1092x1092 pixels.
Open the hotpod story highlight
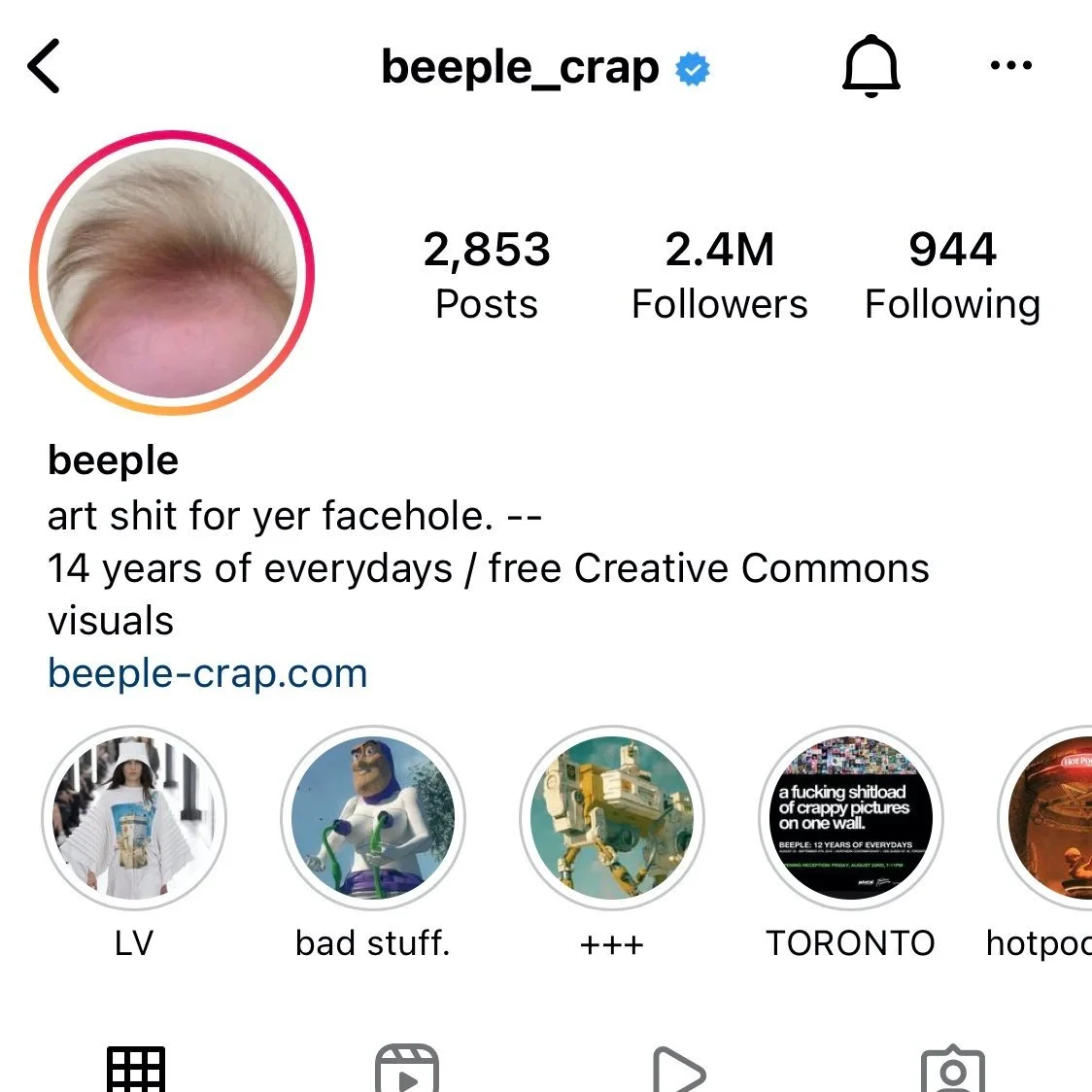pyautogui.click(x=1044, y=818)
